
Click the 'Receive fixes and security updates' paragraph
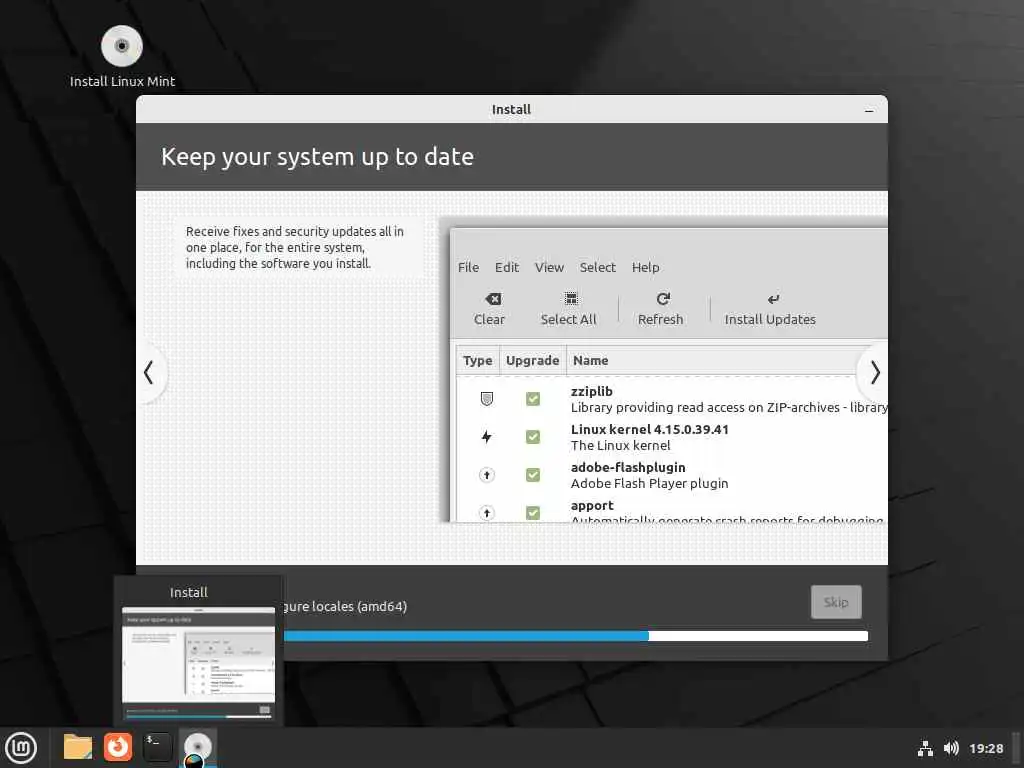click(x=295, y=248)
